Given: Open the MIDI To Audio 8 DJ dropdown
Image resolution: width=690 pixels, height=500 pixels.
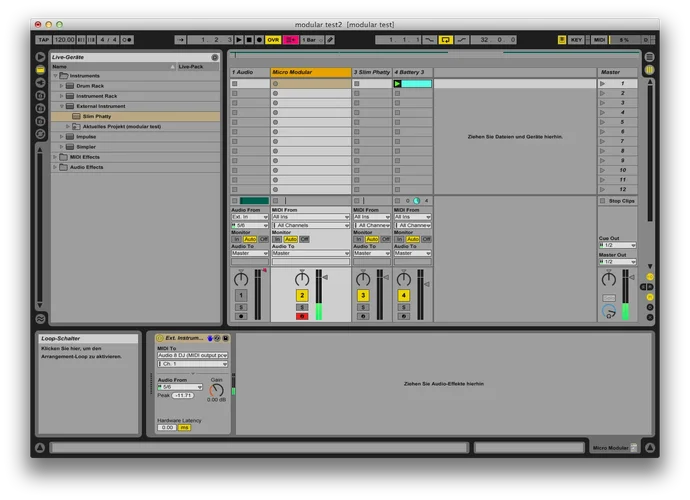Looking at the screenshot, I should (192, 355).
